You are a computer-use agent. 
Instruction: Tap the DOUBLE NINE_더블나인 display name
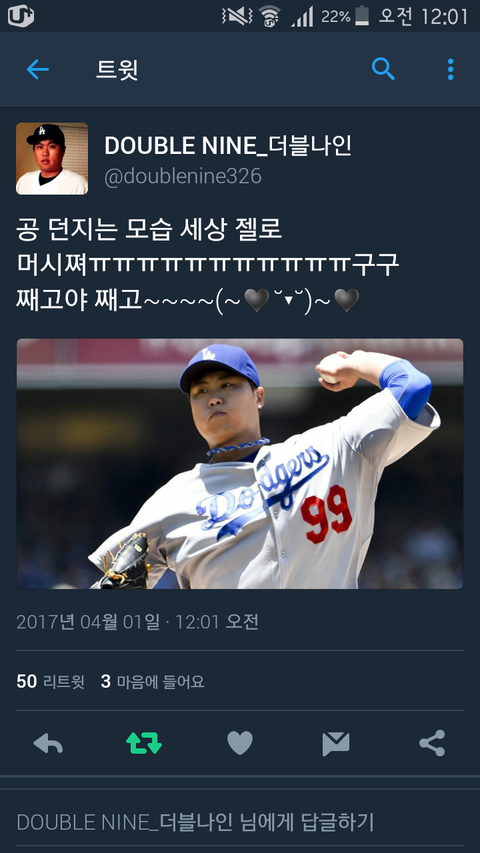point(228,146)
